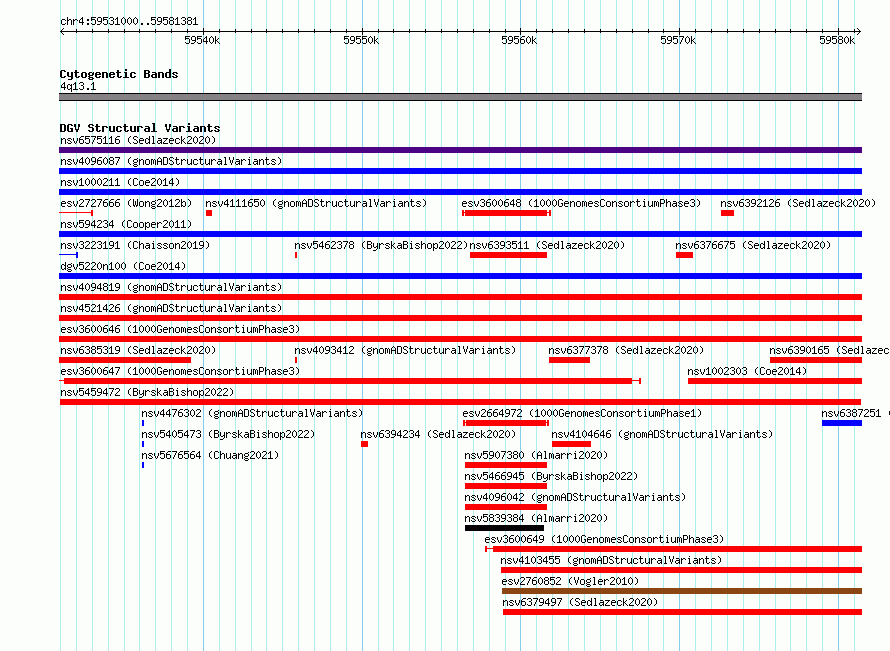This screenshot has width=890, height=651.
Task: Click the 4q13.1 band label
Action: point(78,86)
